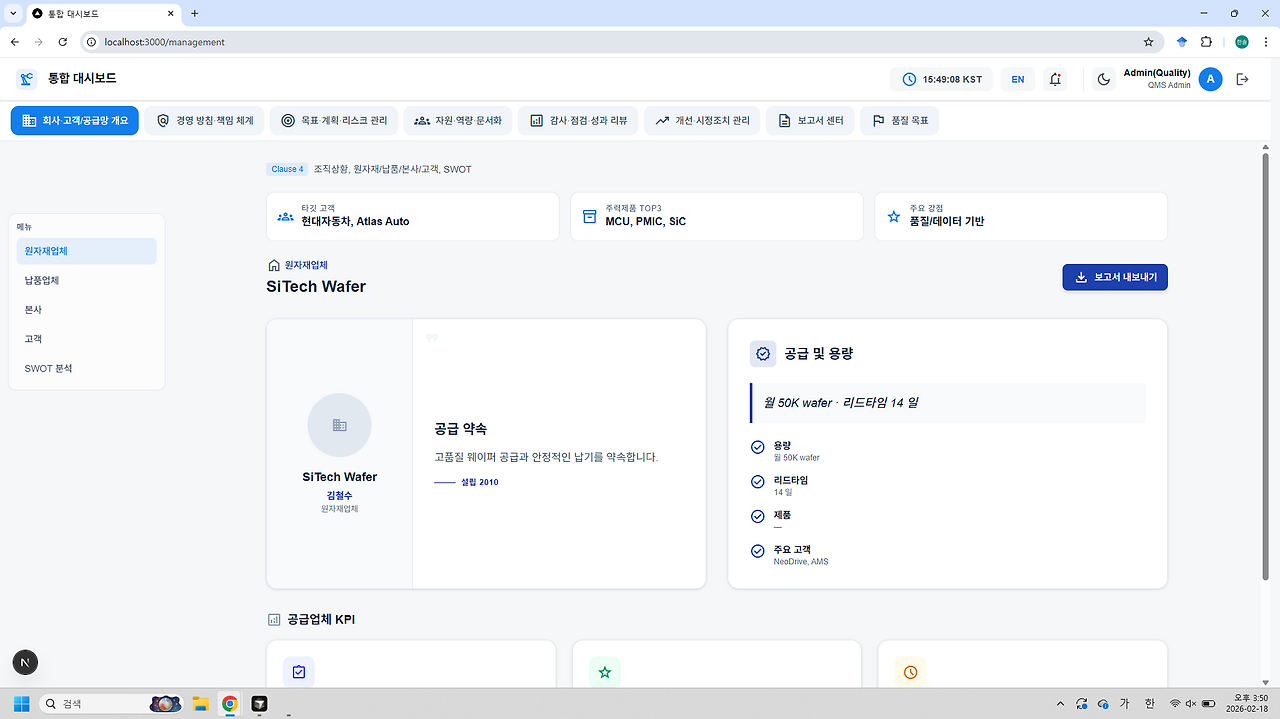The image size is (1280, 719).
Task: Select 회사·고객/공급망 개요 tab
Action: click(75, 120)
